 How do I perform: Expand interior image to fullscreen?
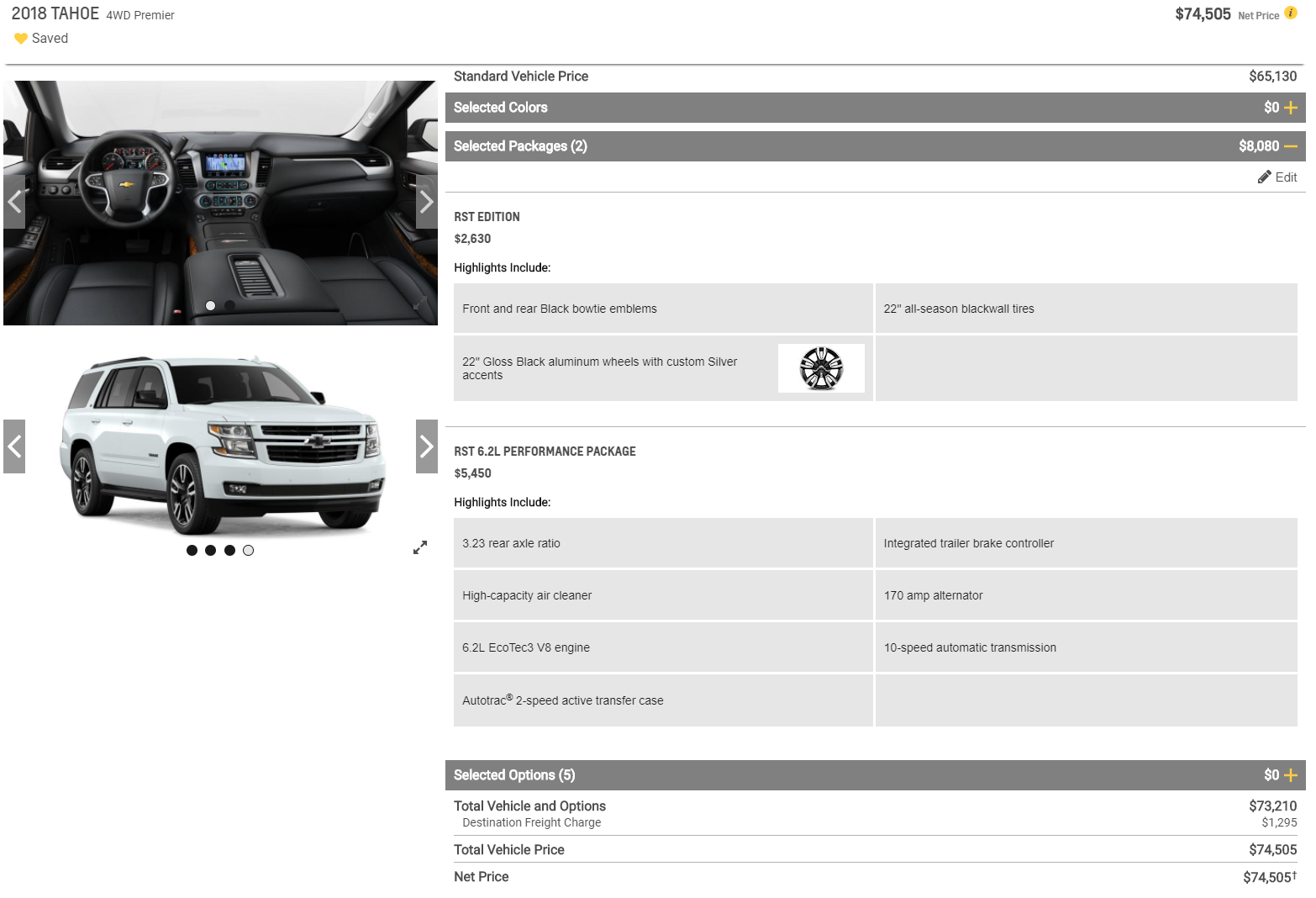click(x=420, y=303)
